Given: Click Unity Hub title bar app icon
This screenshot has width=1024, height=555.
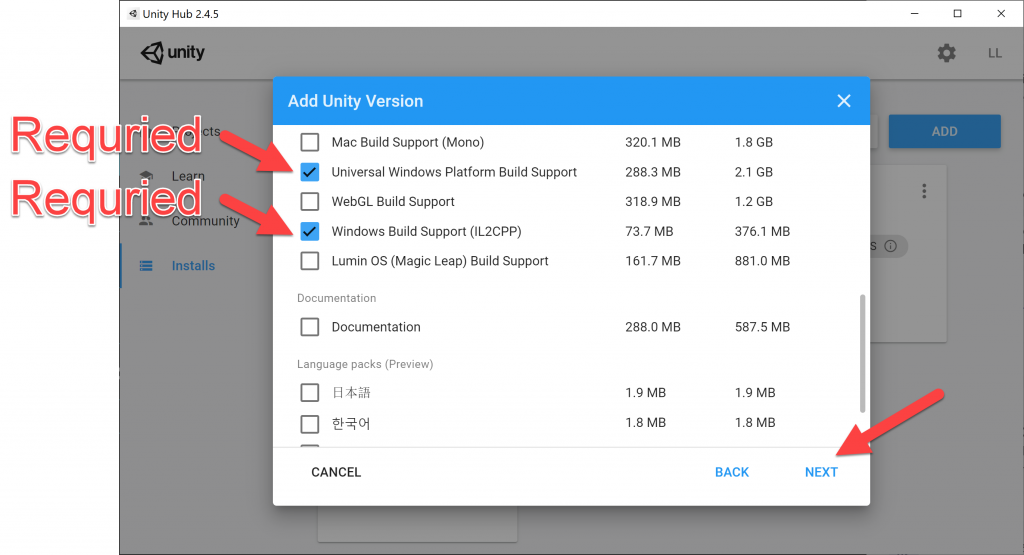Looking at the screenshot, I should 133,14.
